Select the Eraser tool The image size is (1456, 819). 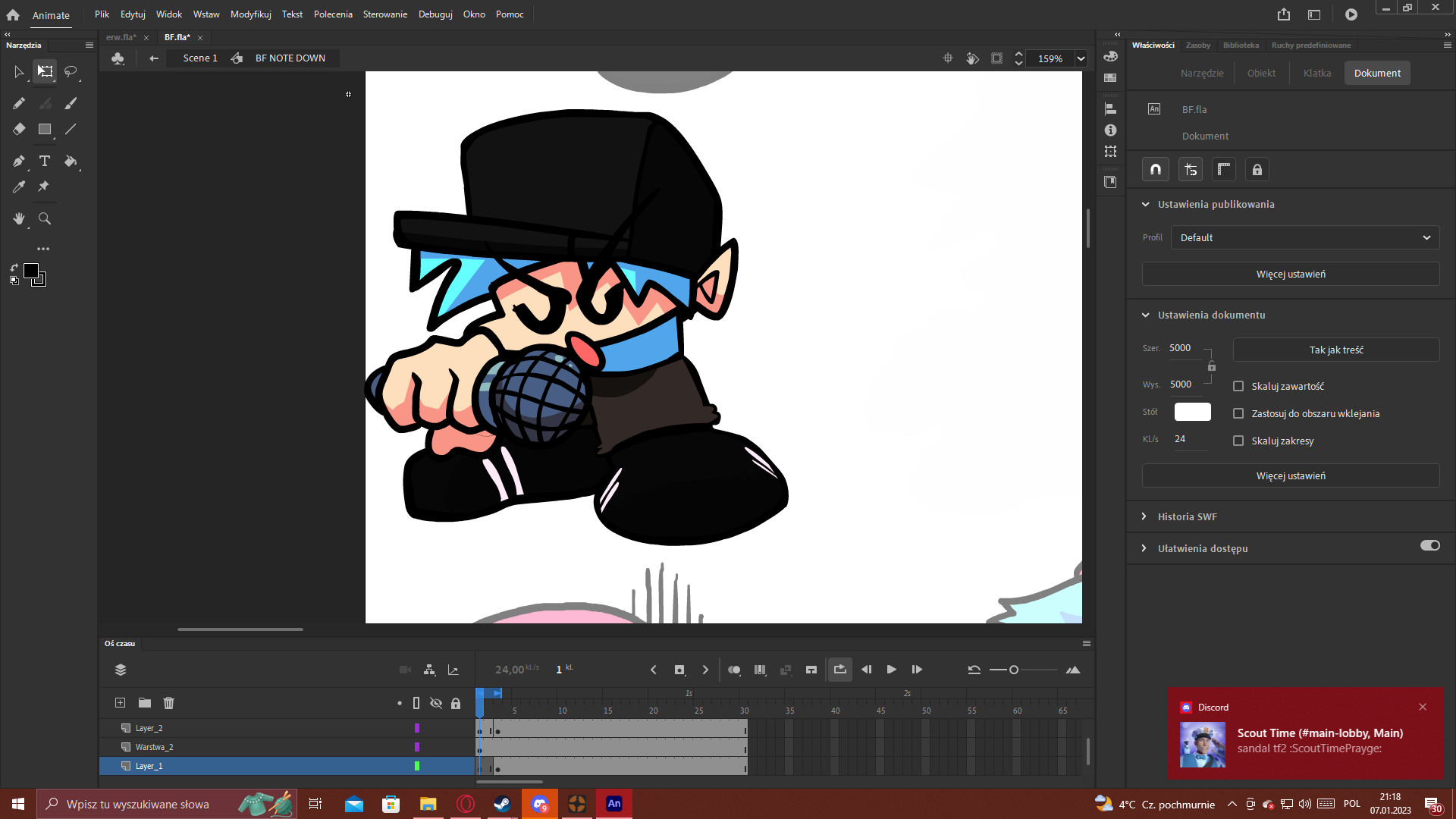19,130
